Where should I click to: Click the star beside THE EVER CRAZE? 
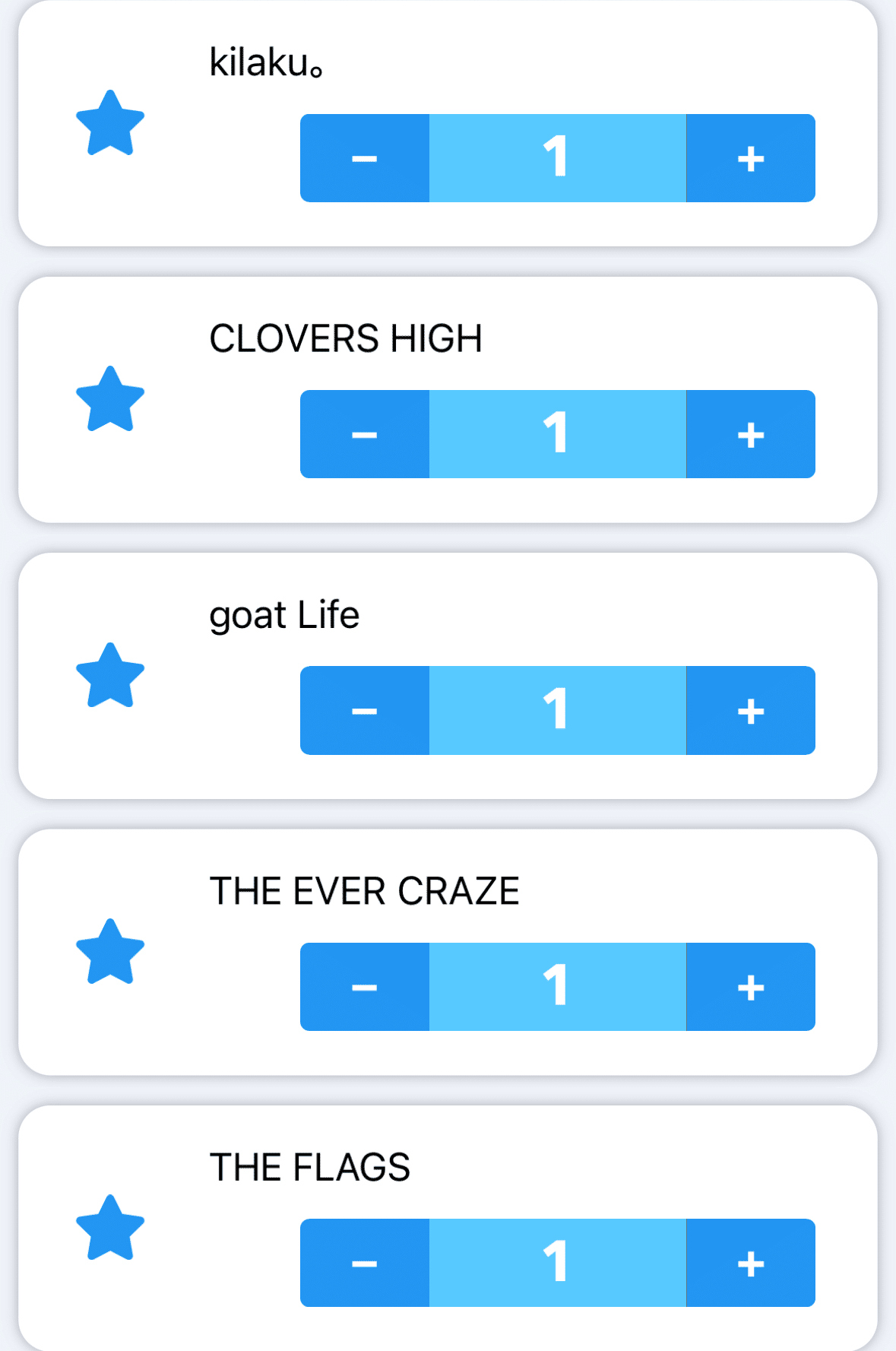pyautogui.click(x=110, y=953)
